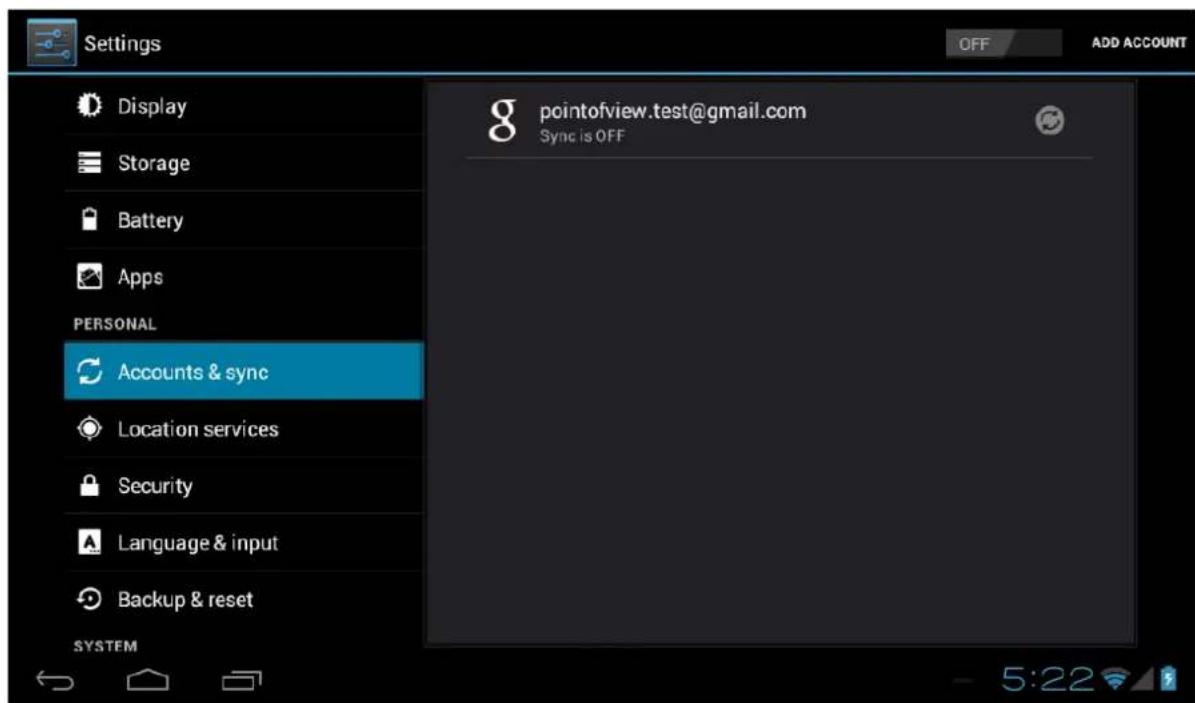The width and height of the screenshot is (1195, 703).
Task: Open Language & input settings
Action: coord(198,543)
